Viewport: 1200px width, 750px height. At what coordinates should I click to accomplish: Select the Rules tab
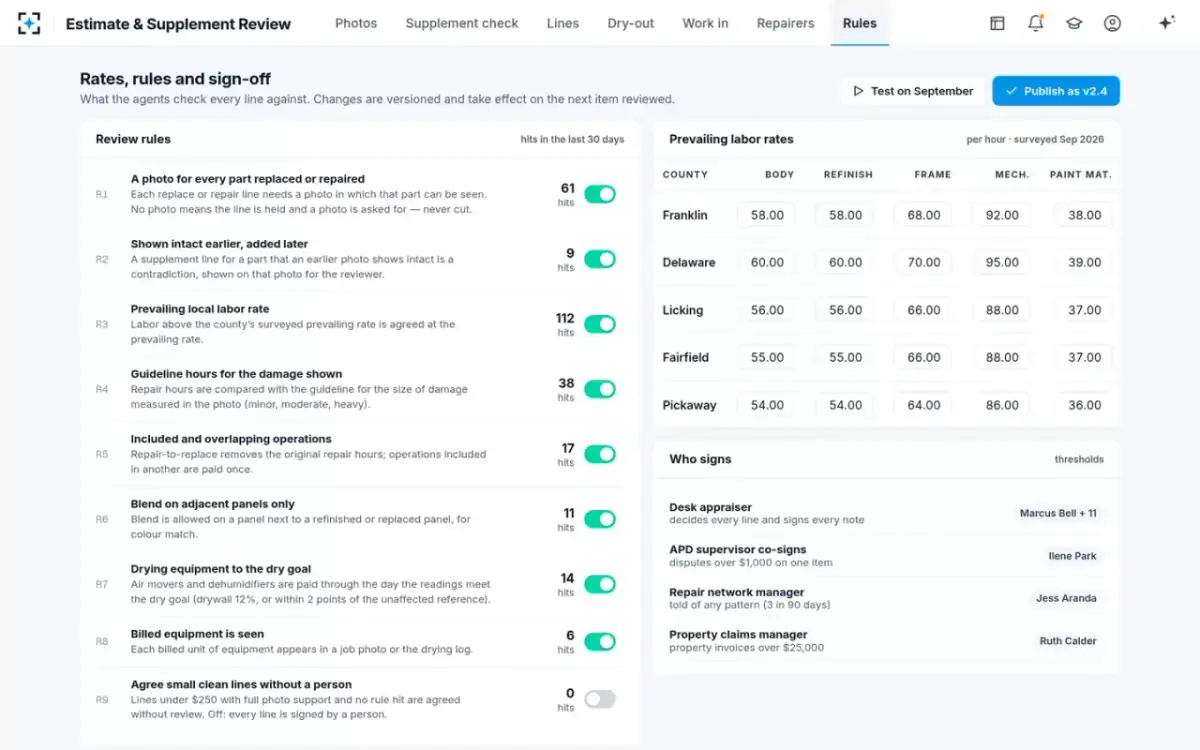(860, 23)
